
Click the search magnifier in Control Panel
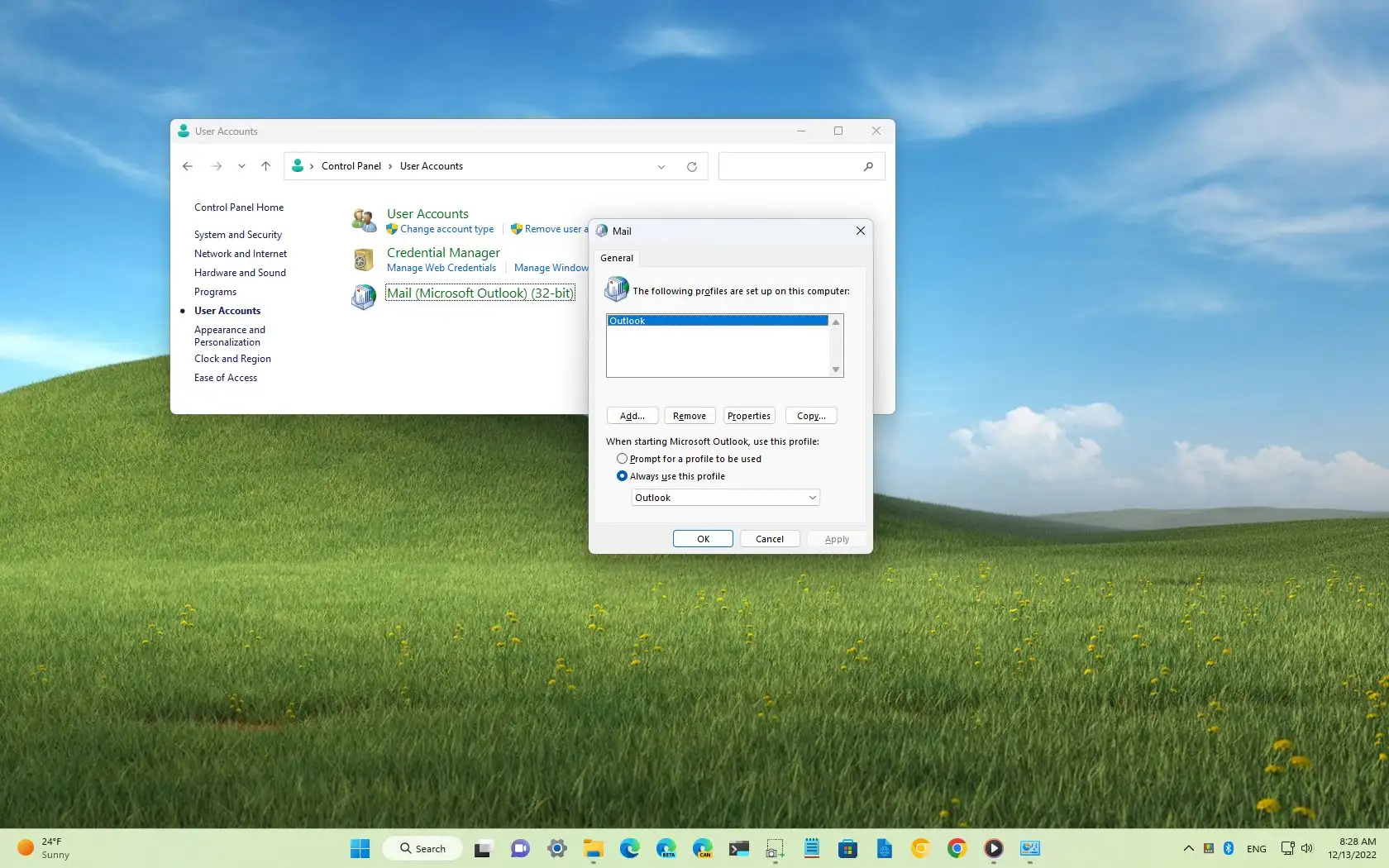[x=868, y=166]
